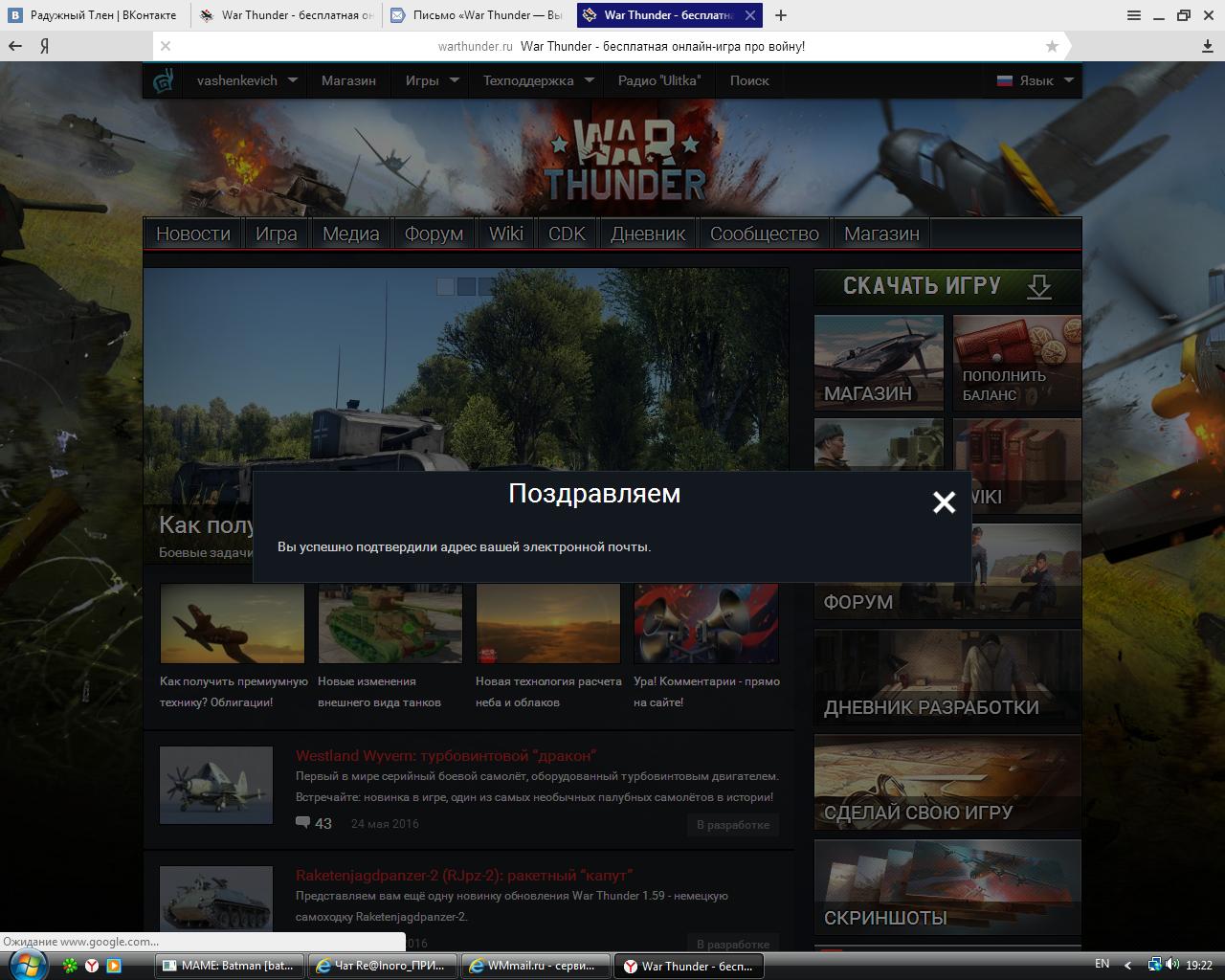This screenshot has width=1225, height=980.
Task: Open the Медиа navigation tab
Action: tap(350, 234)
